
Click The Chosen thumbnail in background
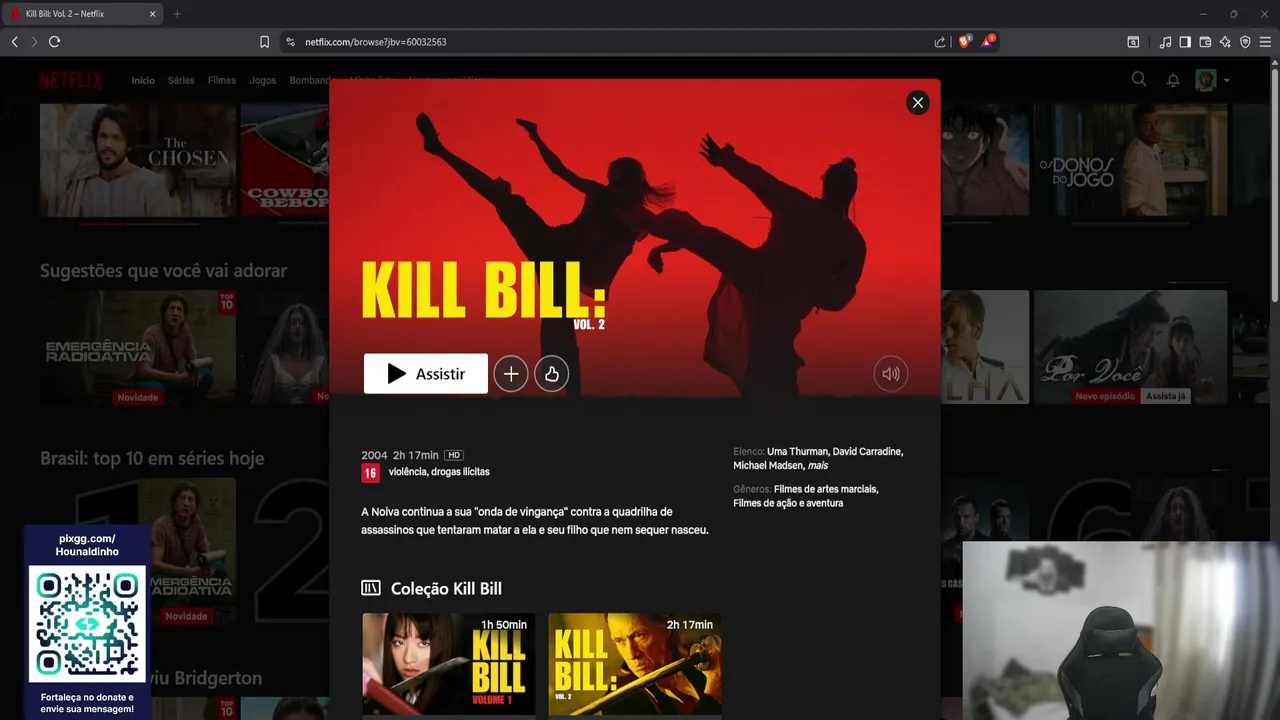(138, 160)
